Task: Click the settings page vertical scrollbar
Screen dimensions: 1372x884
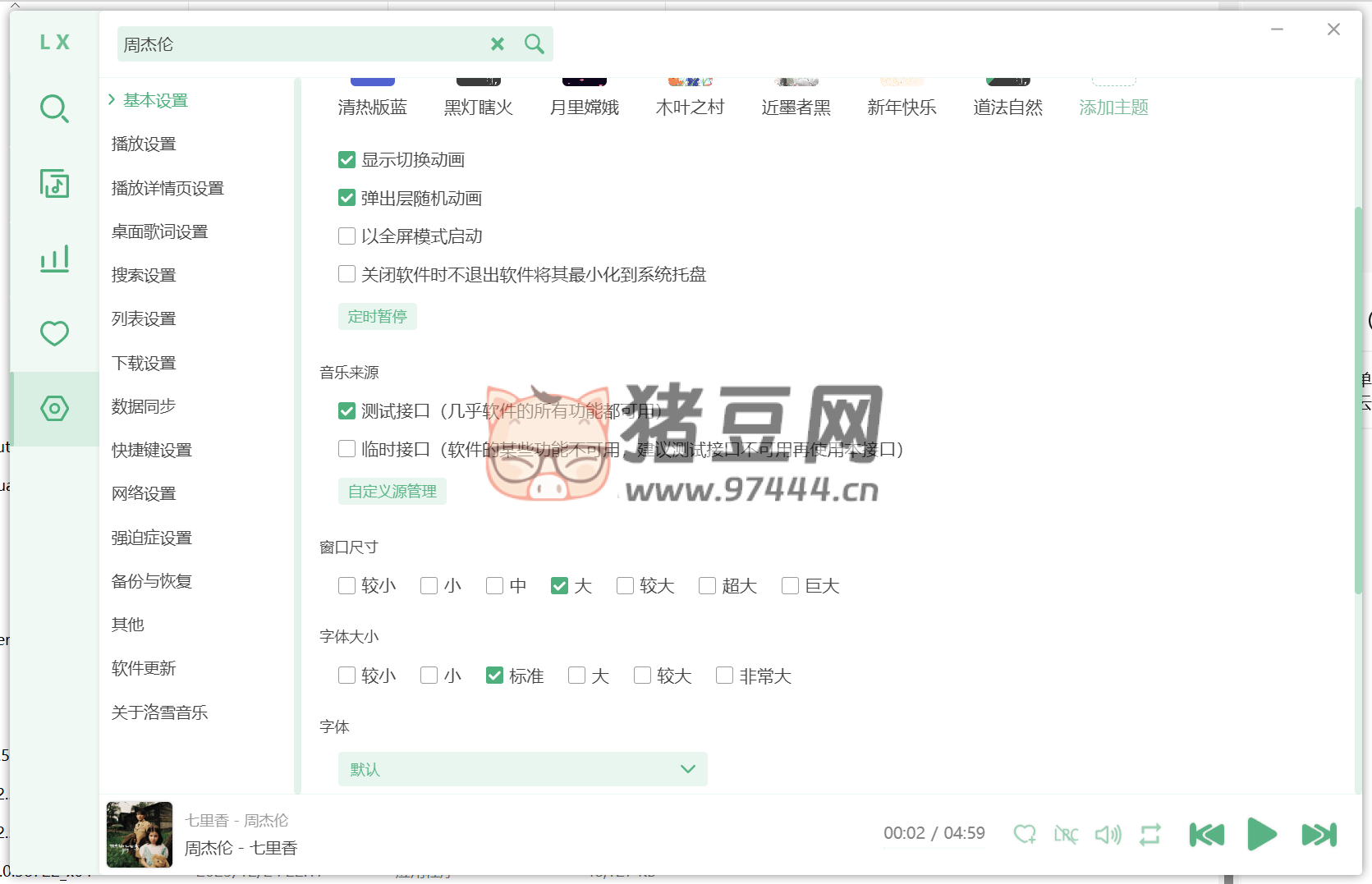Action: tap(1358, 401)
